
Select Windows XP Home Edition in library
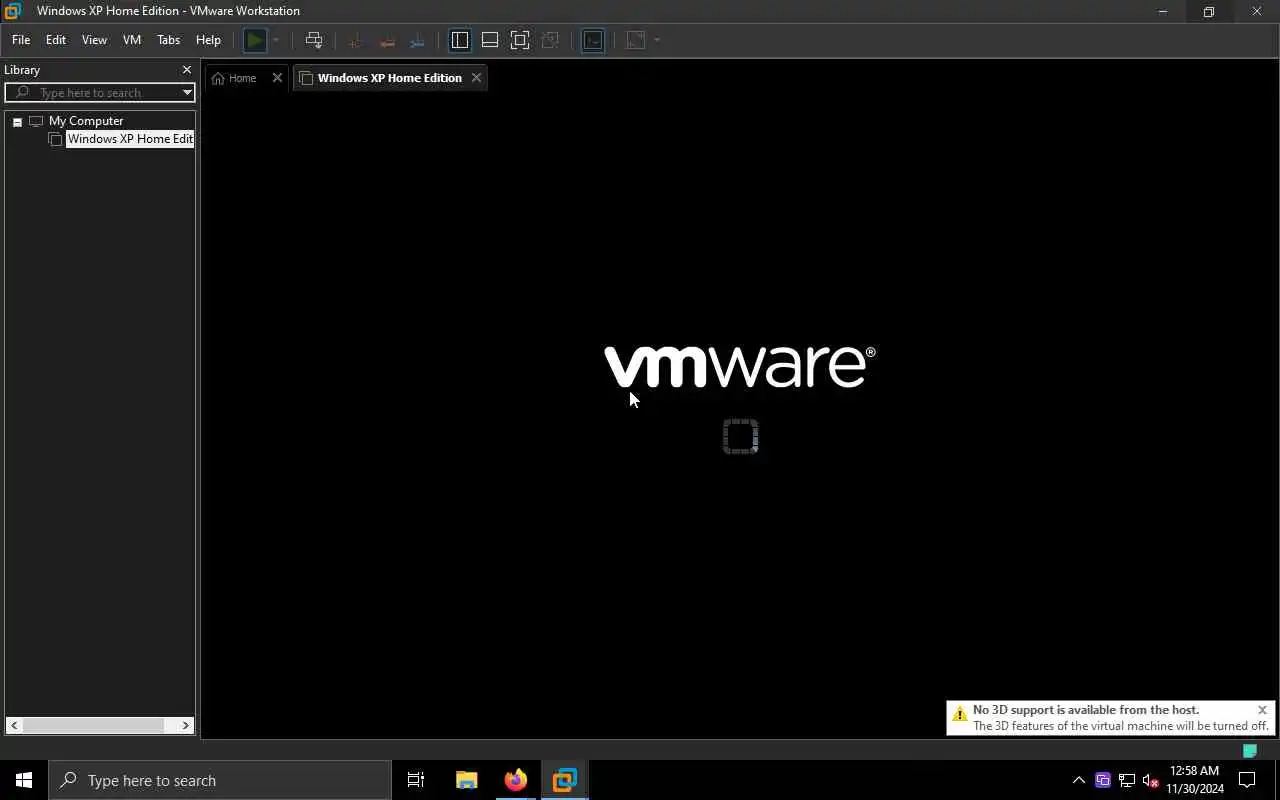[x=129, y=139]
